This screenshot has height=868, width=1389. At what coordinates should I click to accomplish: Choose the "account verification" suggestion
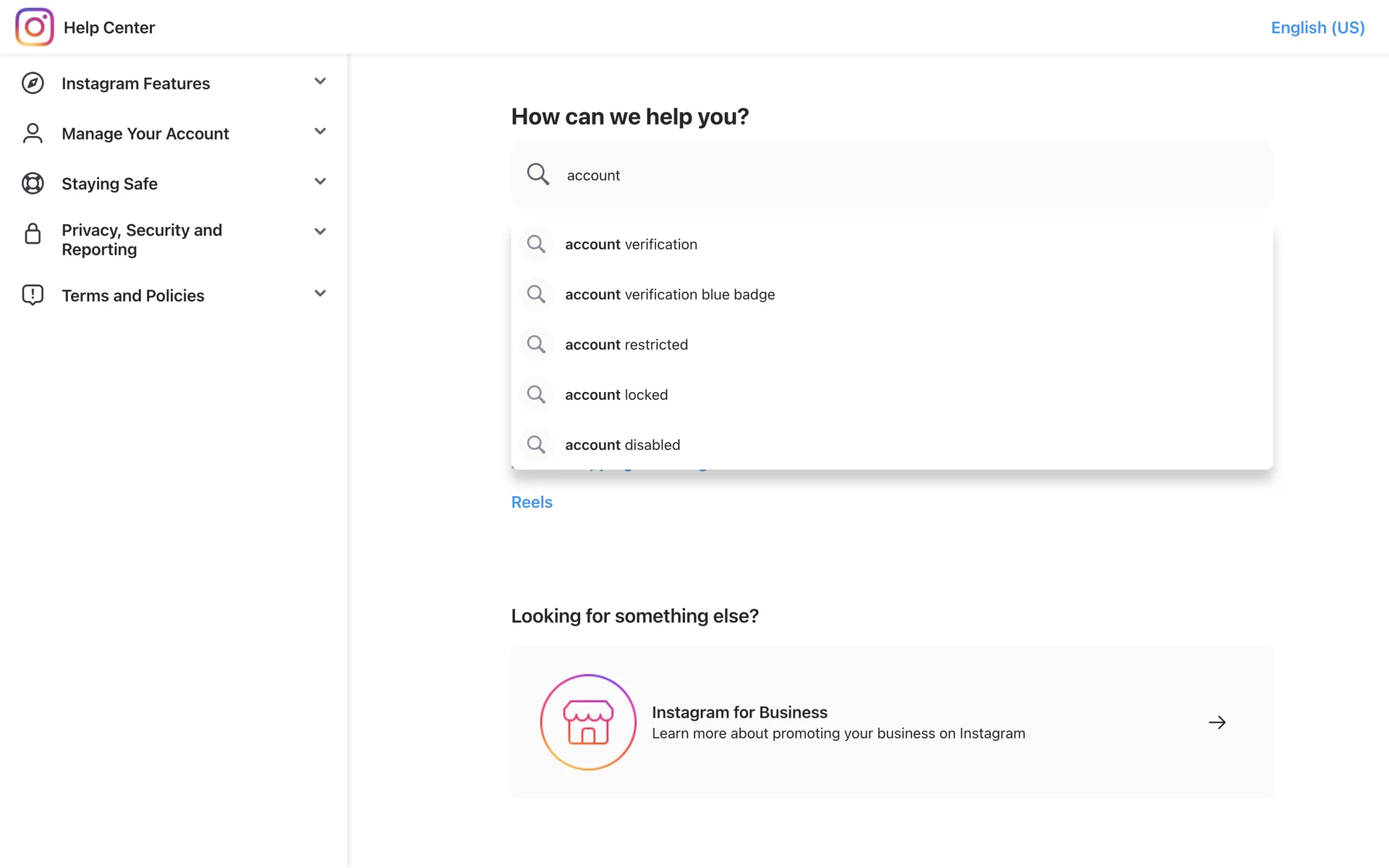(x=631, y=244)
